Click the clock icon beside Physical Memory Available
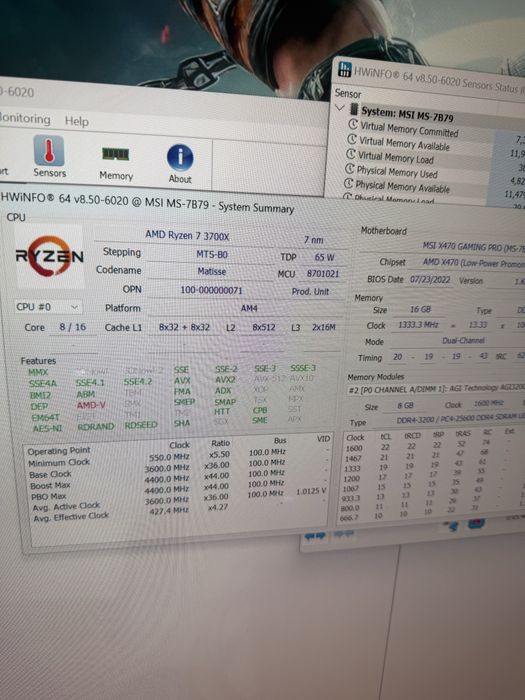 click(348, 183)
